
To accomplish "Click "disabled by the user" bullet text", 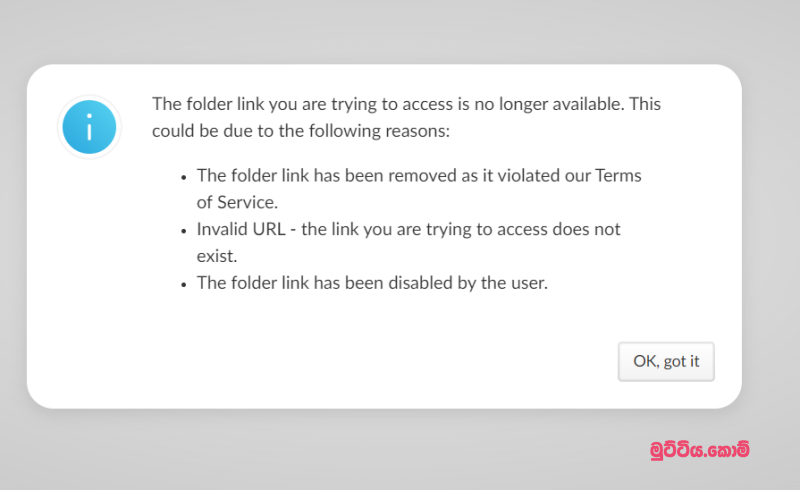I will point(372,282).
